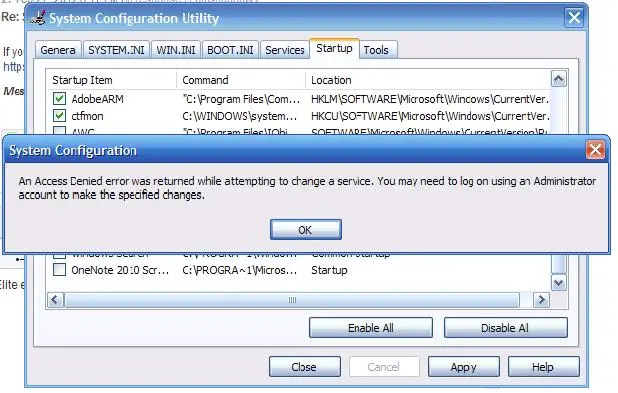Switch to the BOOT.INI tab
This screenshot has height=393, width=618.
click(x=230, y=50)
